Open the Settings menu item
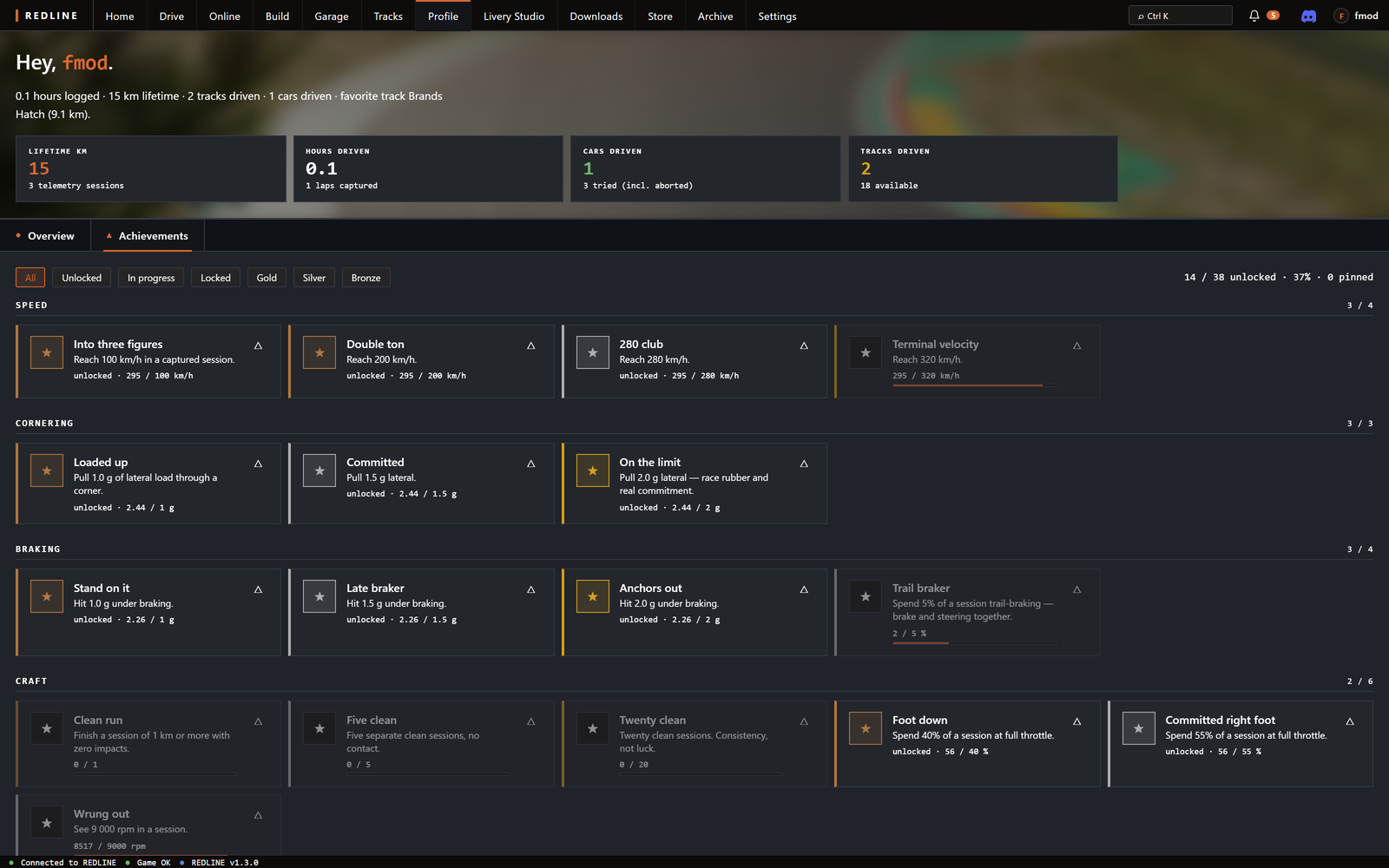Viewport: 1389px width, 868px height. coord(777,16)
